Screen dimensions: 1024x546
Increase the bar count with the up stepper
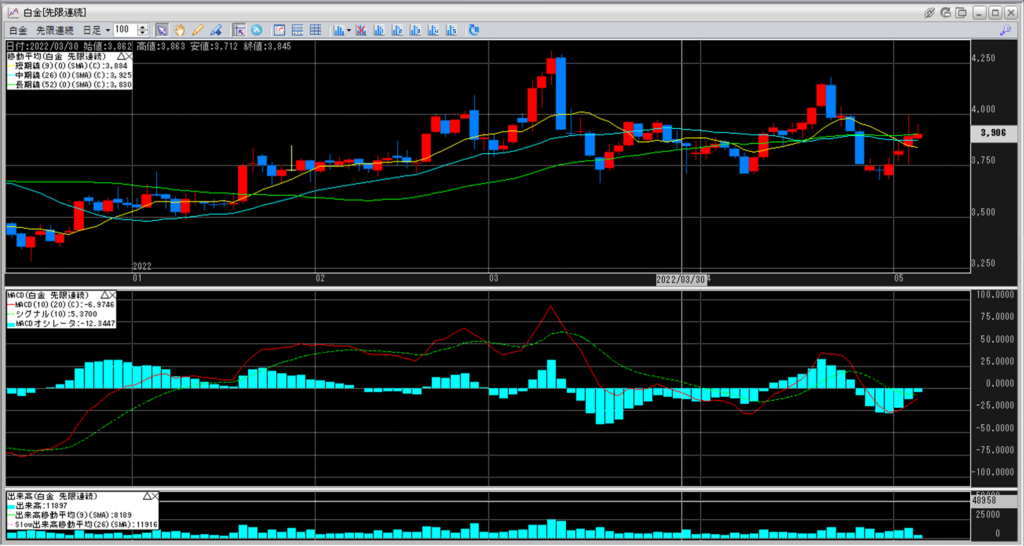(143, 27)
